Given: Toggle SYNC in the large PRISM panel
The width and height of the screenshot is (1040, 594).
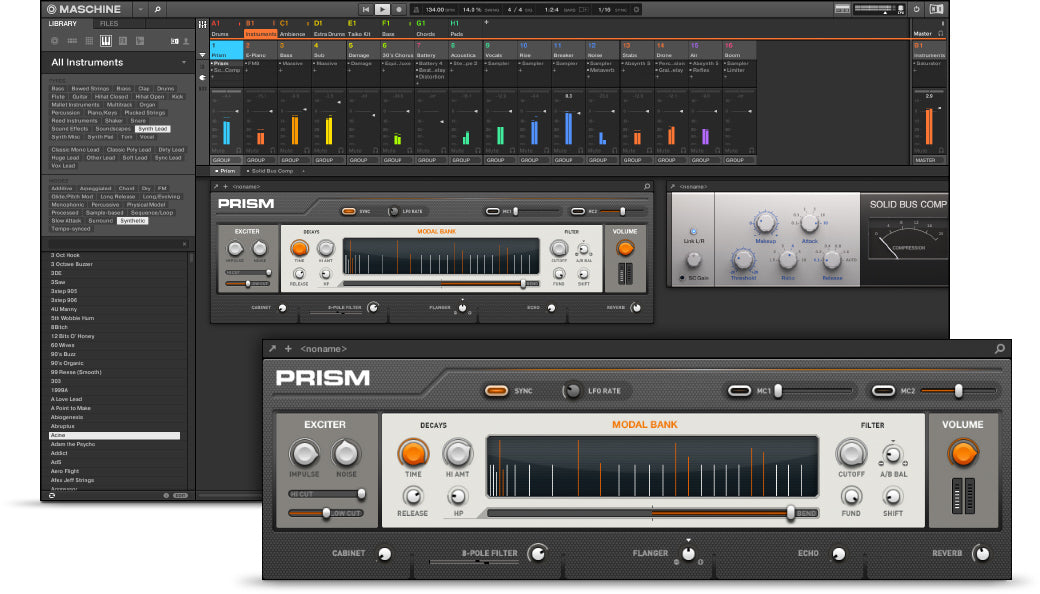Looking at the screenshot, I should 496,391.
